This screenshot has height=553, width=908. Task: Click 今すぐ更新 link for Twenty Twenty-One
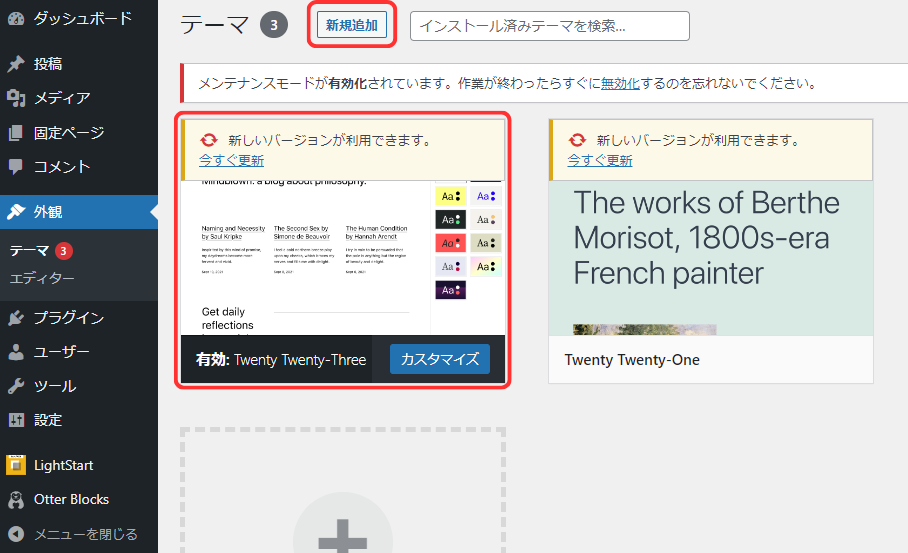pos(600,160)
